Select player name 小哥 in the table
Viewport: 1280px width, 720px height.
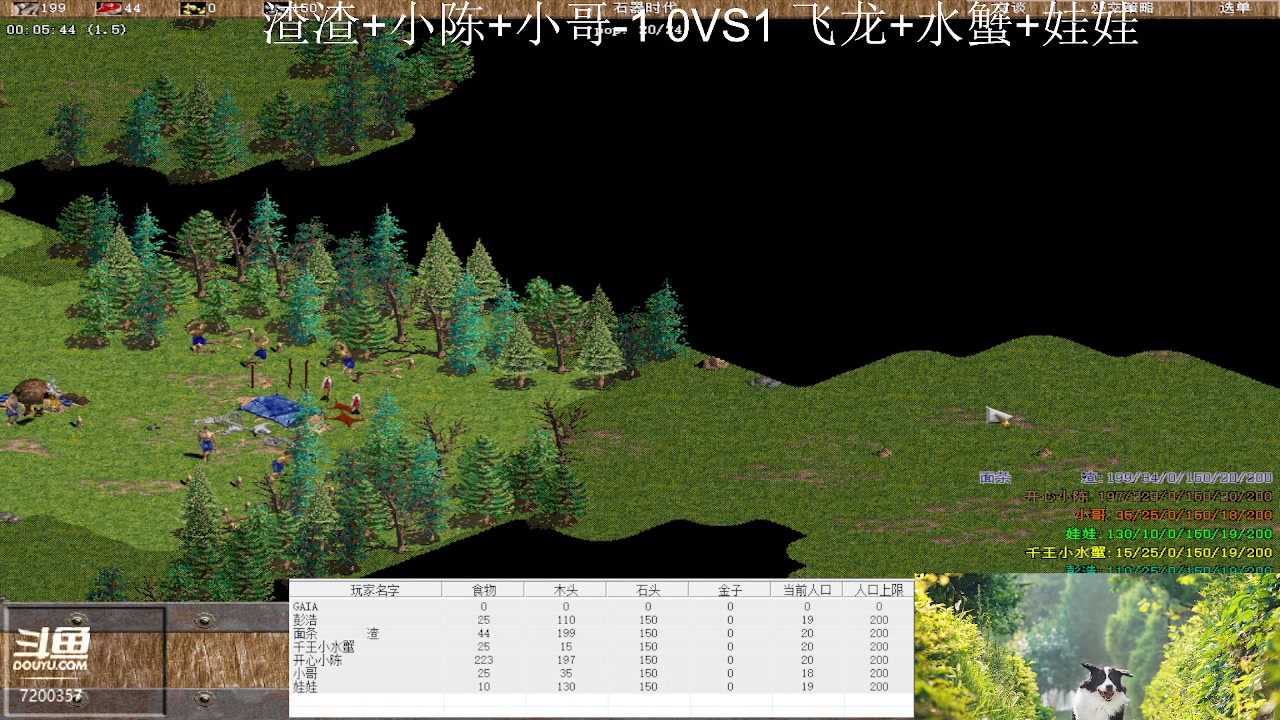point(305,674)
